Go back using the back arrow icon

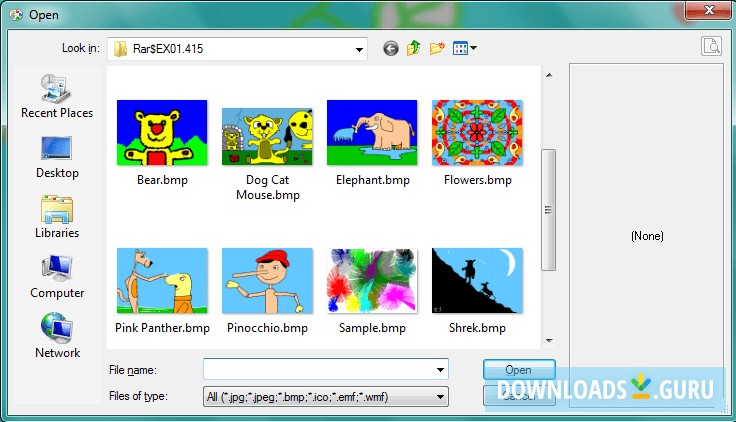click(x=391, y=48)
